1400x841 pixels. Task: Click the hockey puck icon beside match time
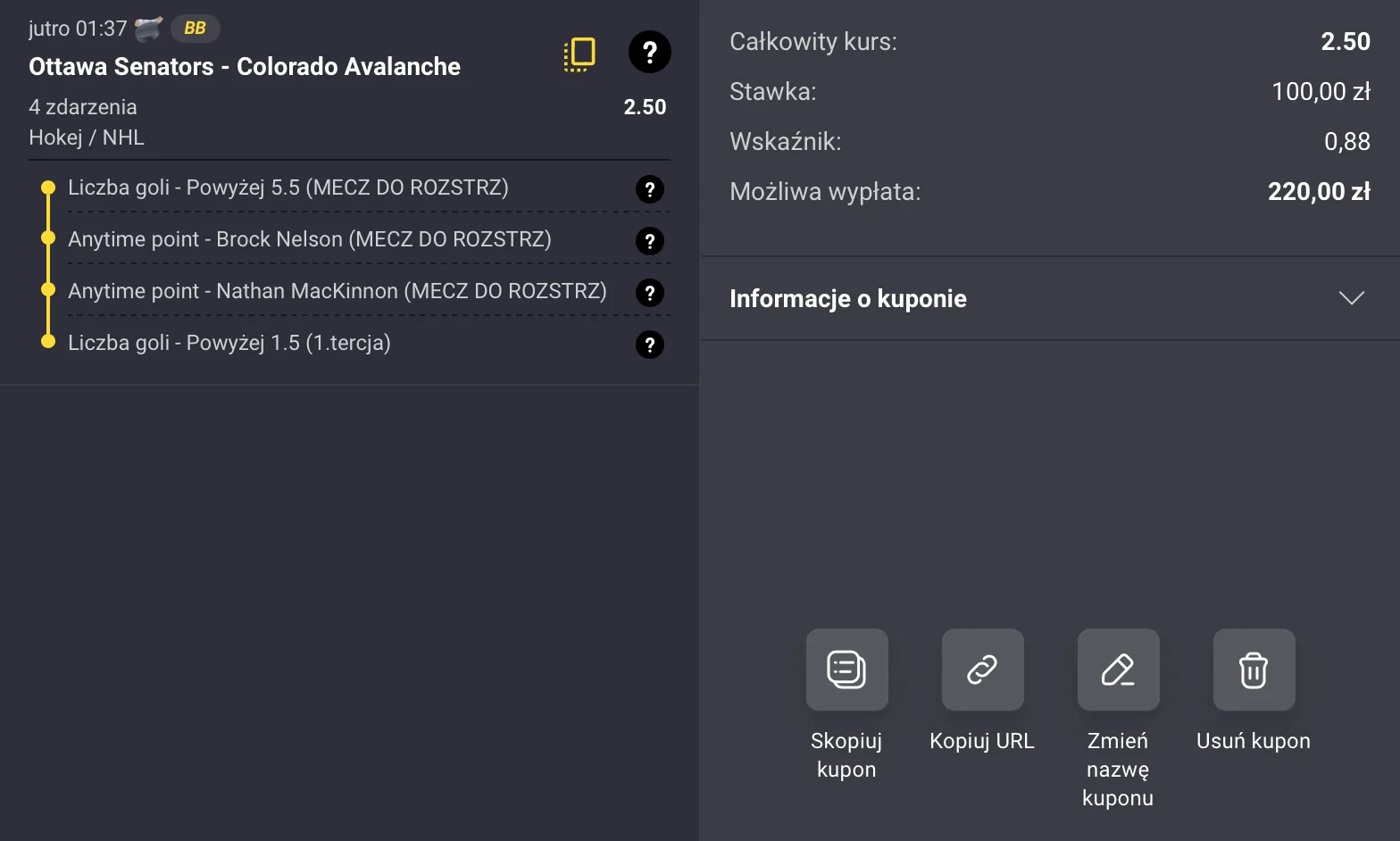[x=148, y=29]
